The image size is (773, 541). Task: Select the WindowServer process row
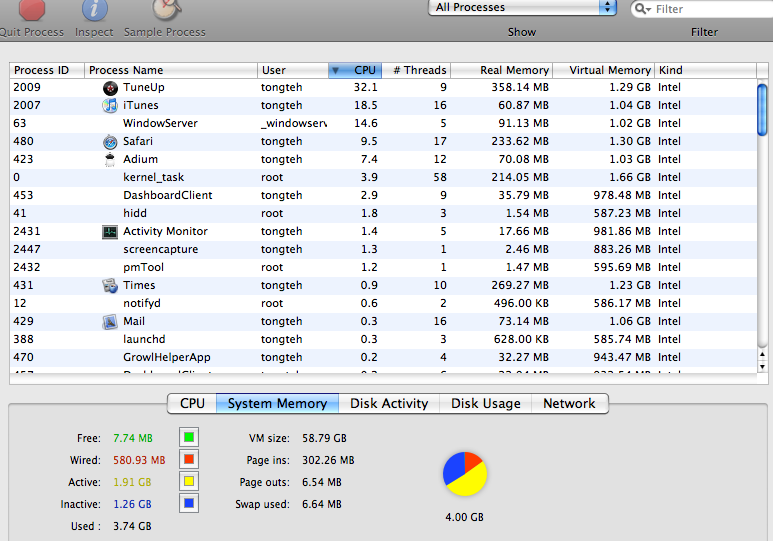(x=383, y=123)
